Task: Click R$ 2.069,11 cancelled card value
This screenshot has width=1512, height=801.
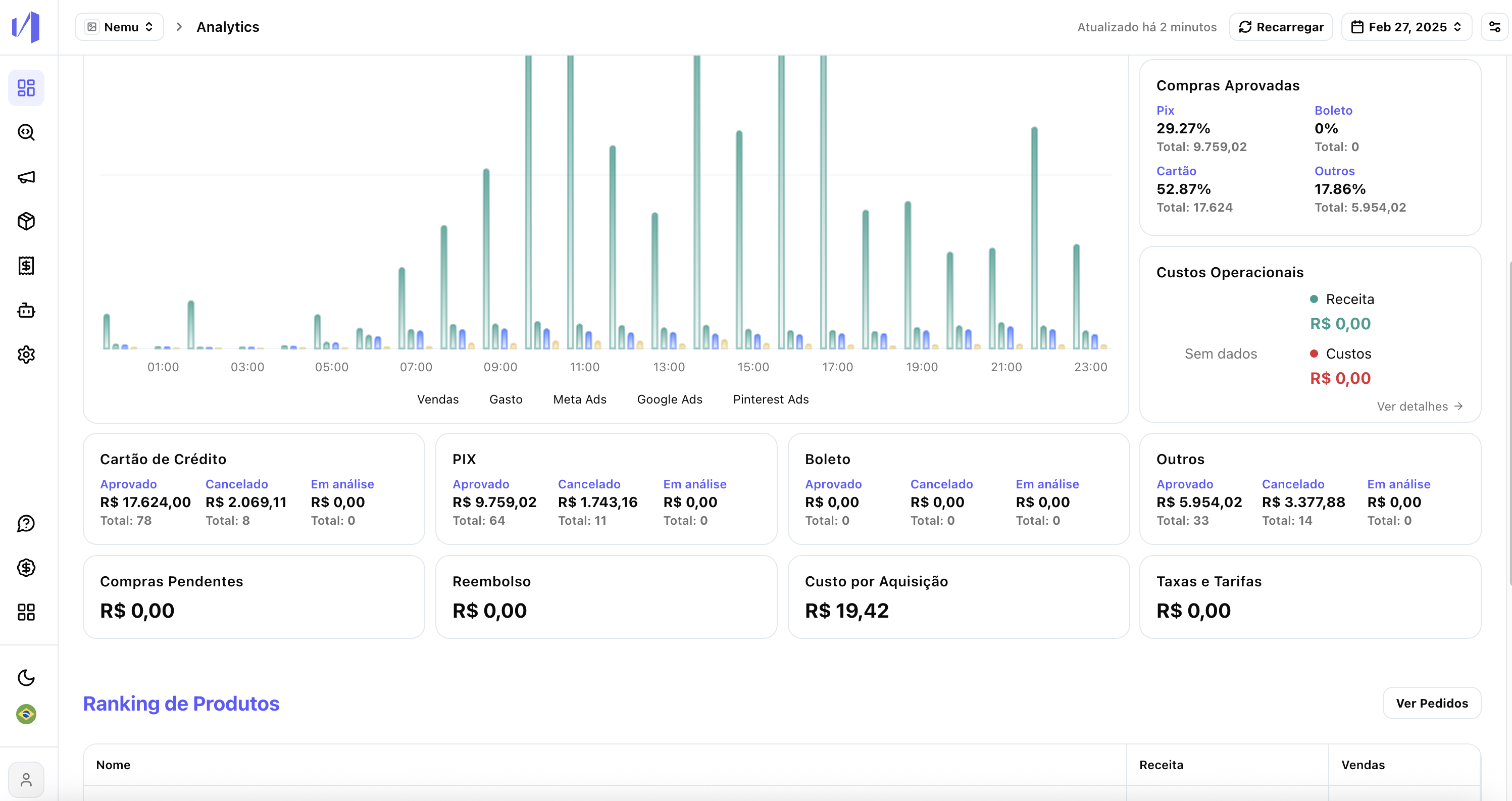Action: tap(246, 502)
